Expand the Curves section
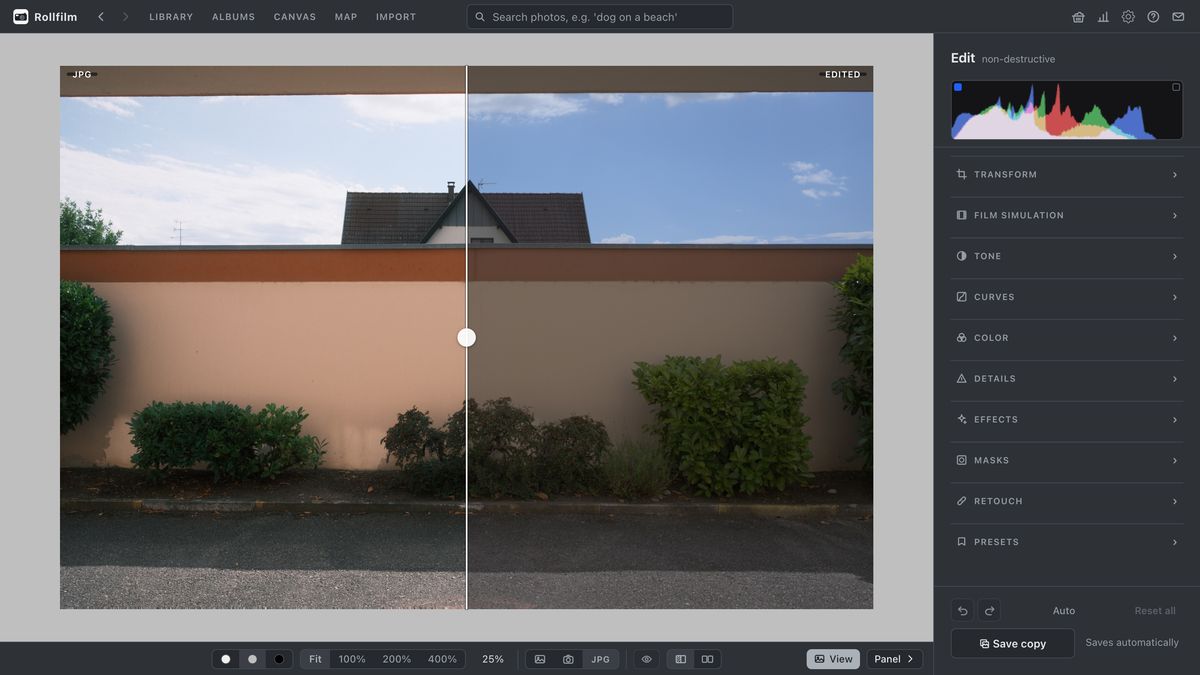Screen dimensions: 1200x675 pos(1067,297)
